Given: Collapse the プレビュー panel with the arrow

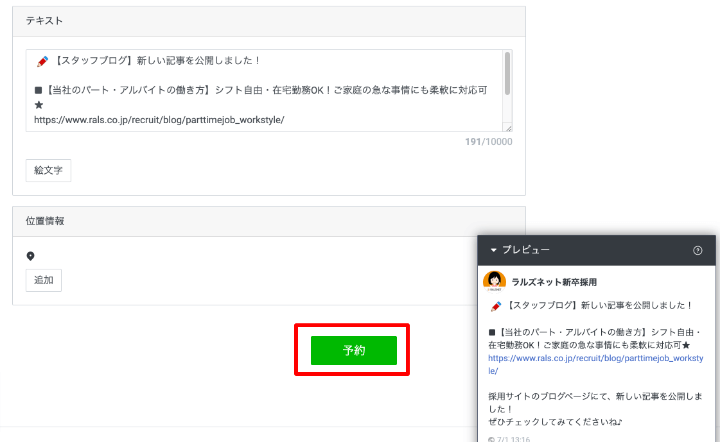Looking at the screenshot, I should tap(492, 250).
